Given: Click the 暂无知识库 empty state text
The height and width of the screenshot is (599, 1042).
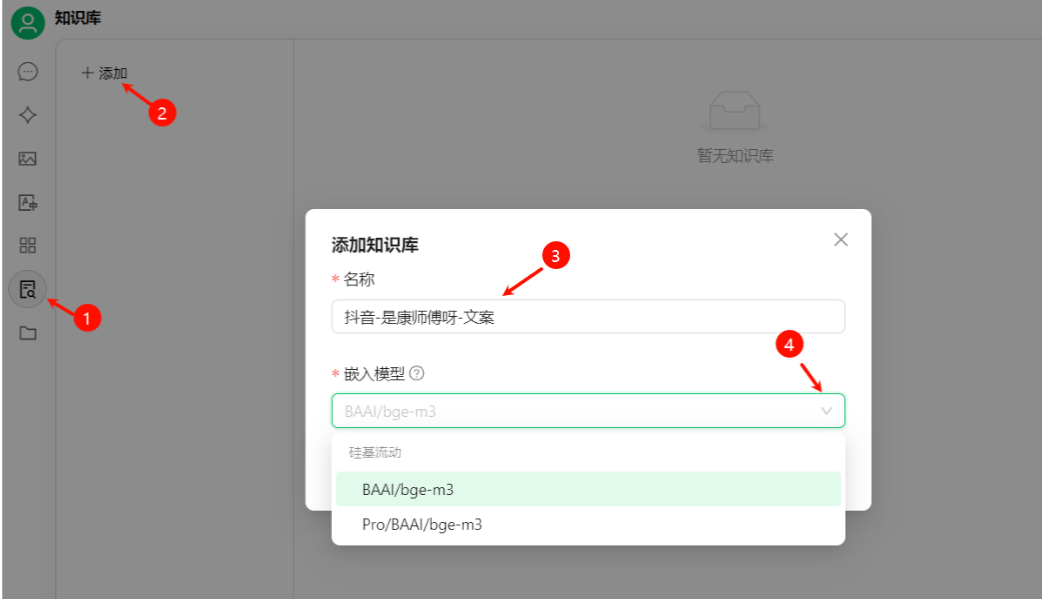Looking at the screenshot, I should [x=735, y=156].
